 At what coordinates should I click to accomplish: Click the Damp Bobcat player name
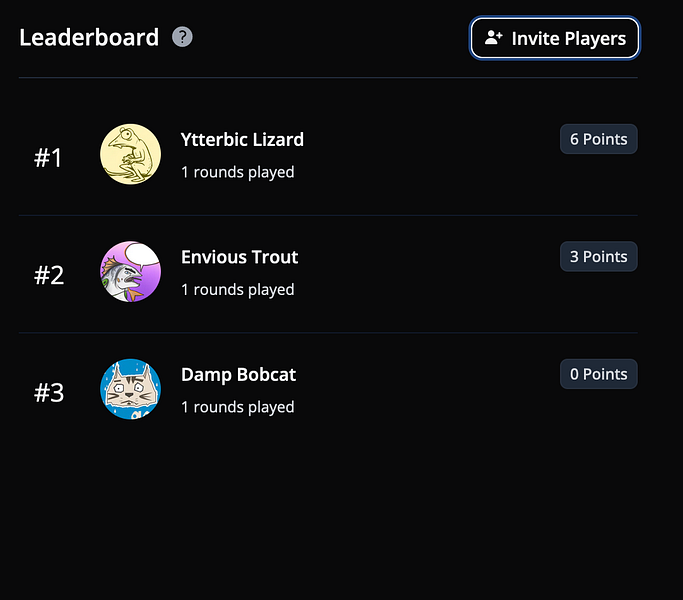[x=238, y=375]
